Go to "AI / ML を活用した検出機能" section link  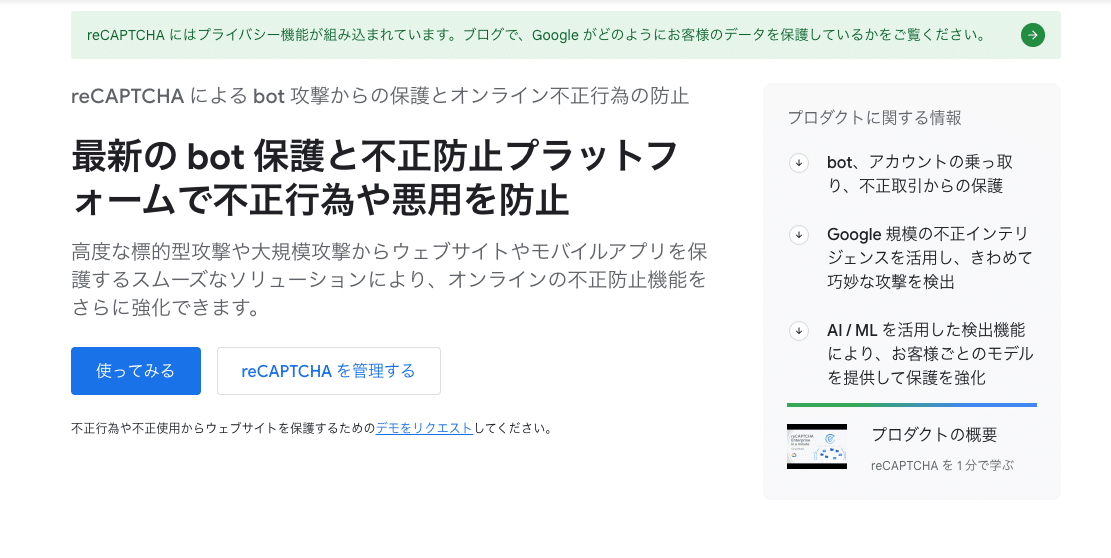click(929, 354)
